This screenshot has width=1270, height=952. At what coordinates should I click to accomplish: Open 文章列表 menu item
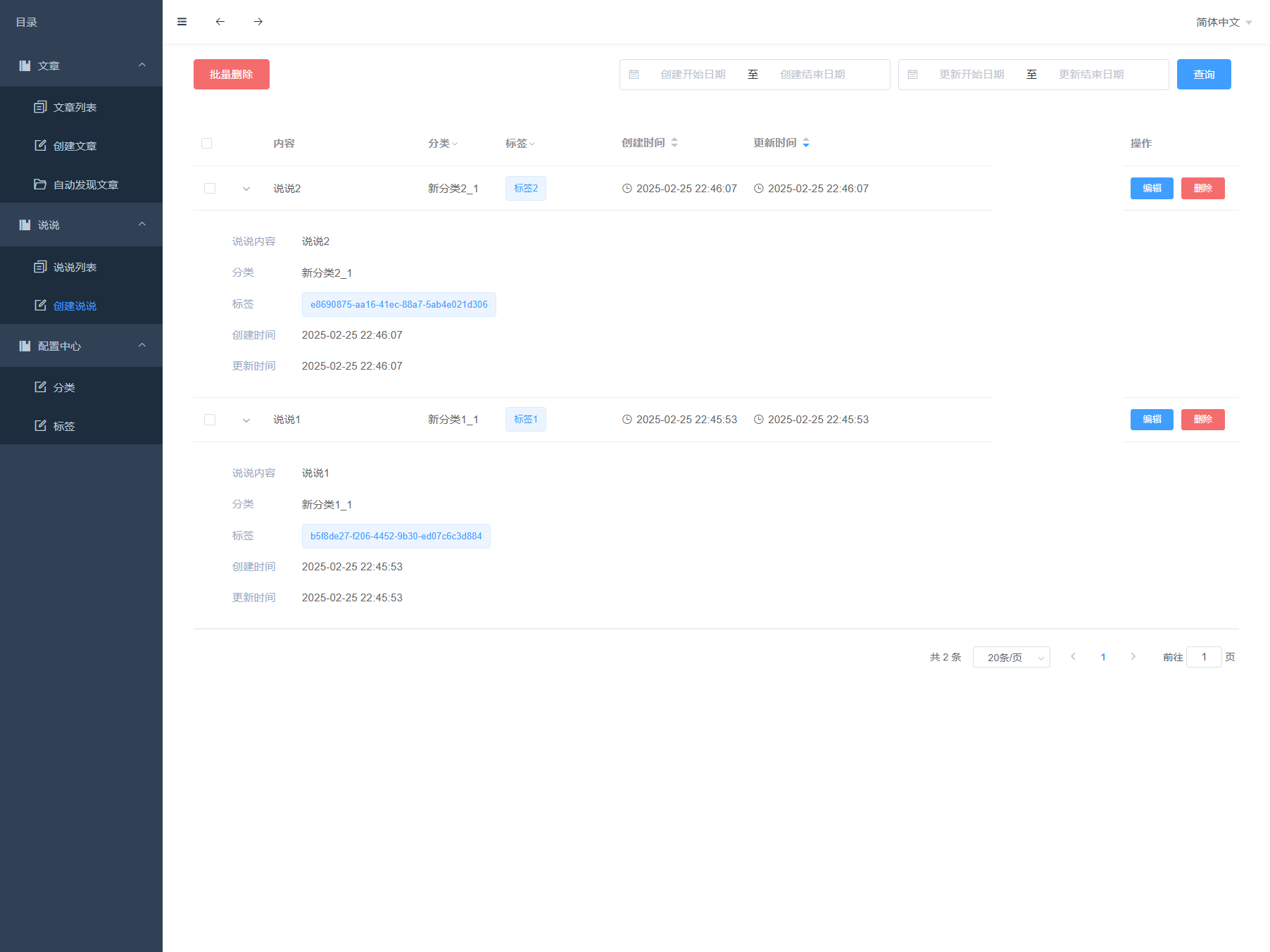tap(81, 107)
